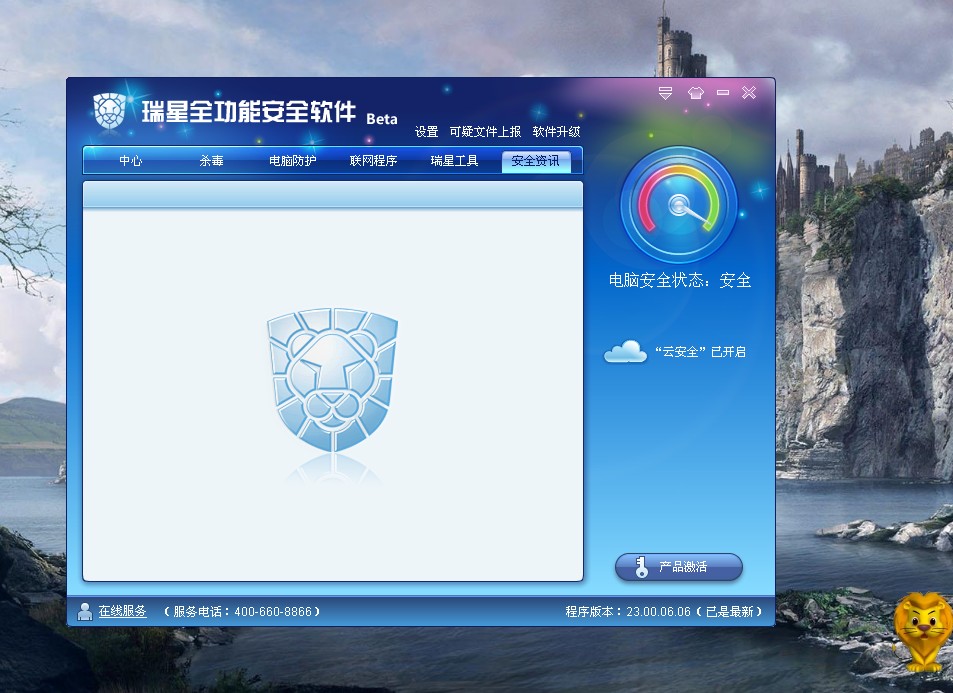Click the Rising lion shield logo
This screenshot has width=953, height=693.
click(109, 112)
